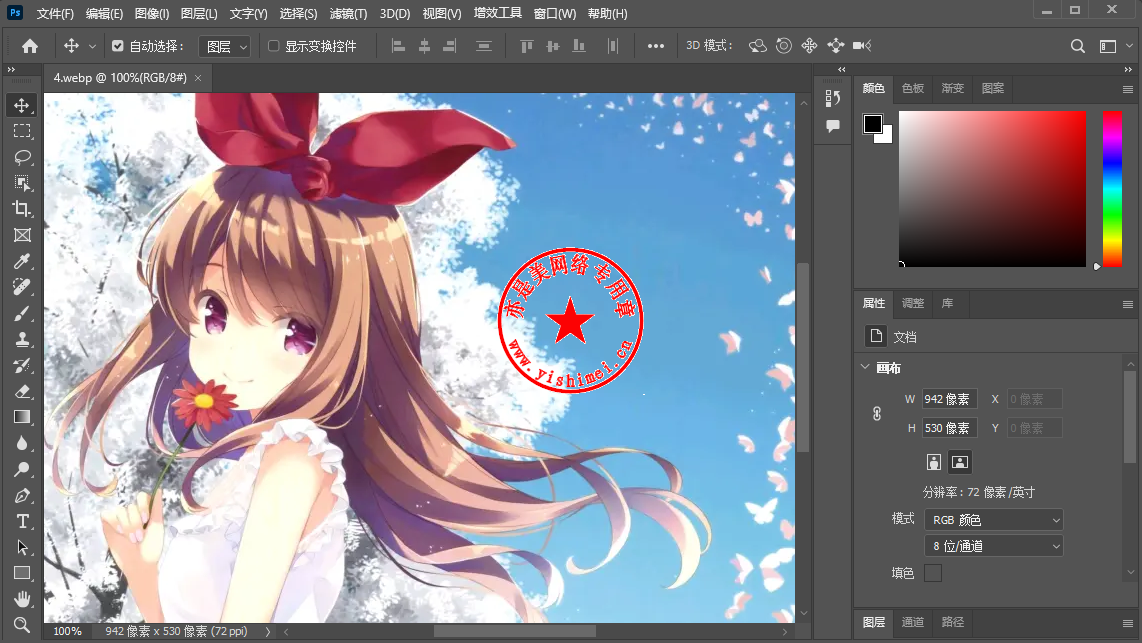Switch to the 调整 tab
Screen dimensions: 1142x643
click(913, 303)
